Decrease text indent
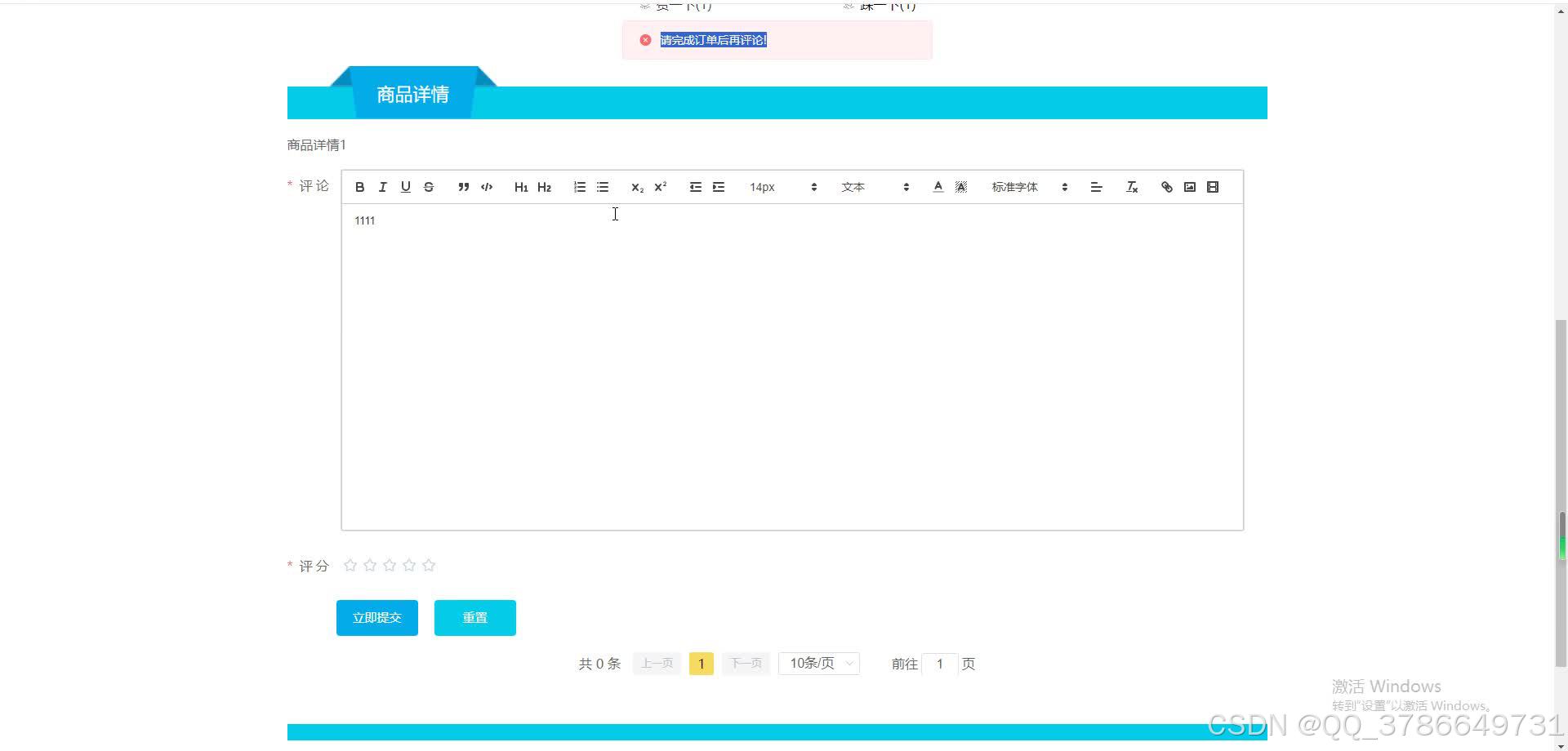The width and height of the screenshot is (1568, 751). click(695, 187)
